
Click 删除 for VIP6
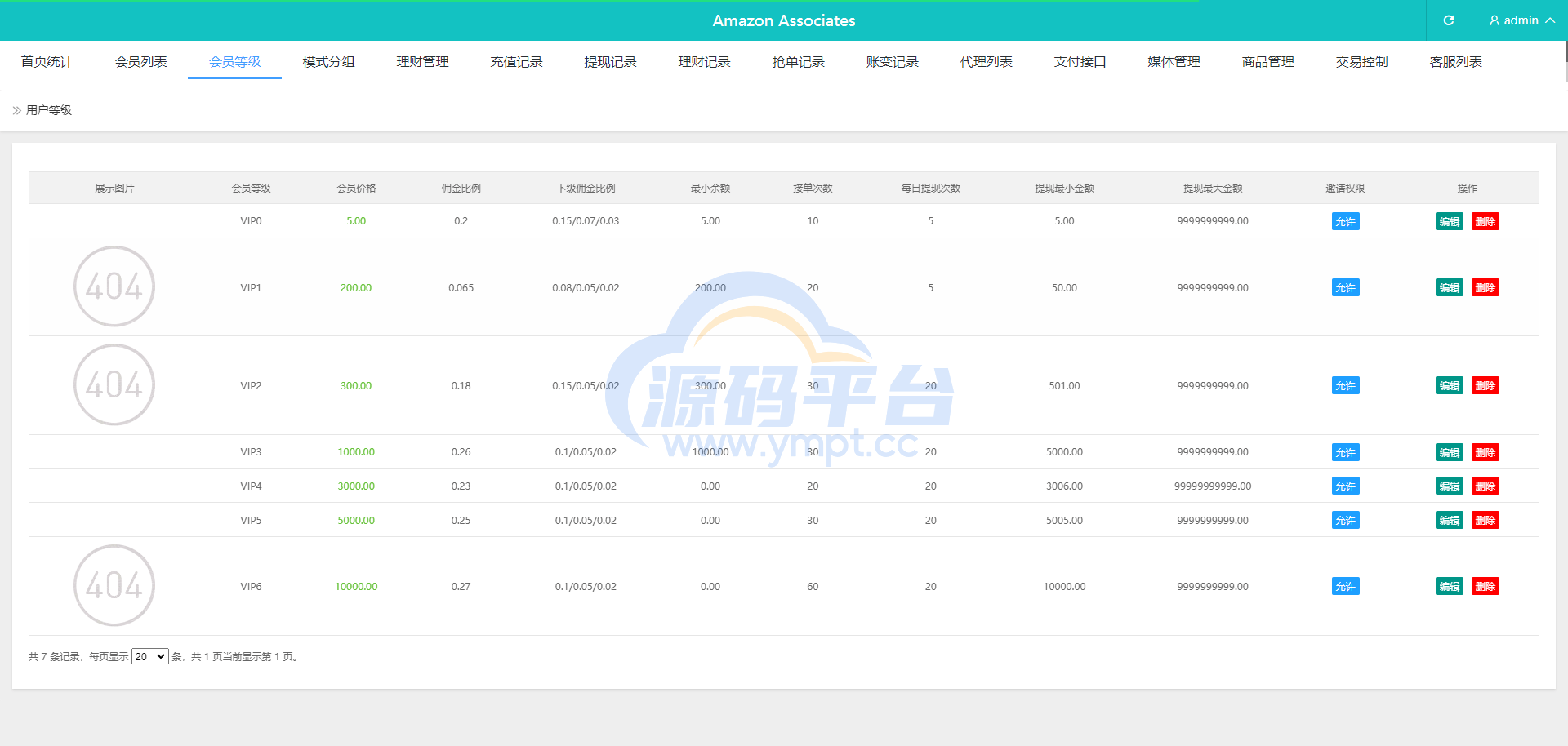click(1486, 586)
